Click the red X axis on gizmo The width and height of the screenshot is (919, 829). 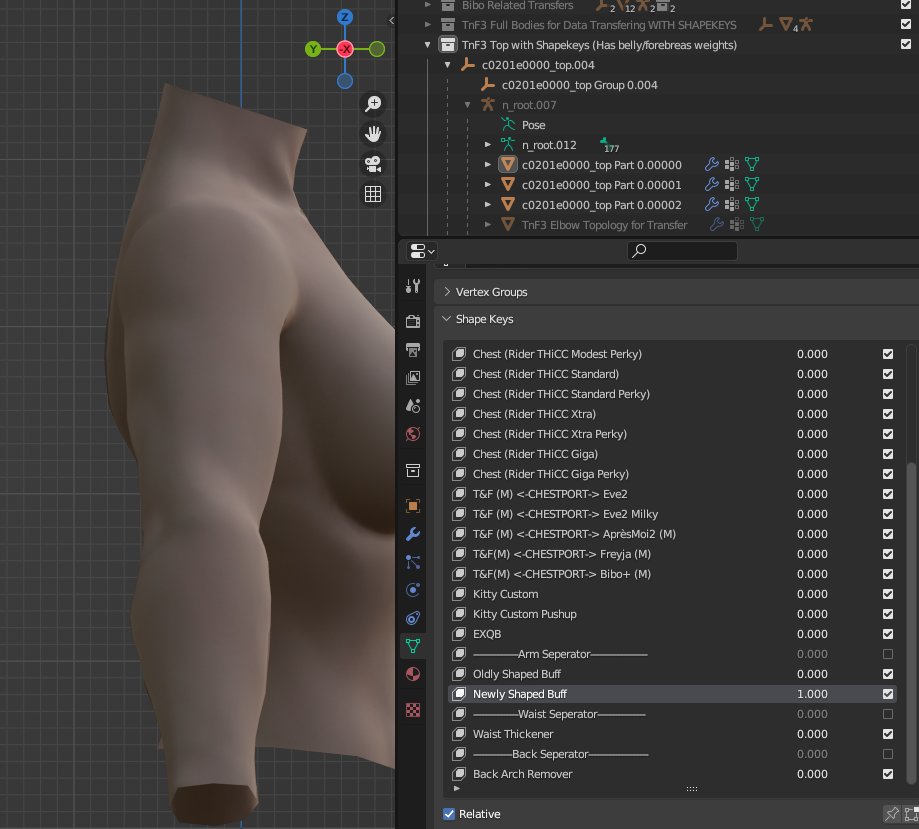(x=345, y=49)
